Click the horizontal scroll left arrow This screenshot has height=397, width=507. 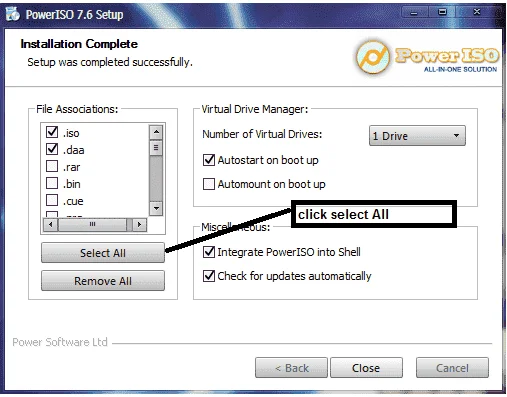tap(51, 224)
